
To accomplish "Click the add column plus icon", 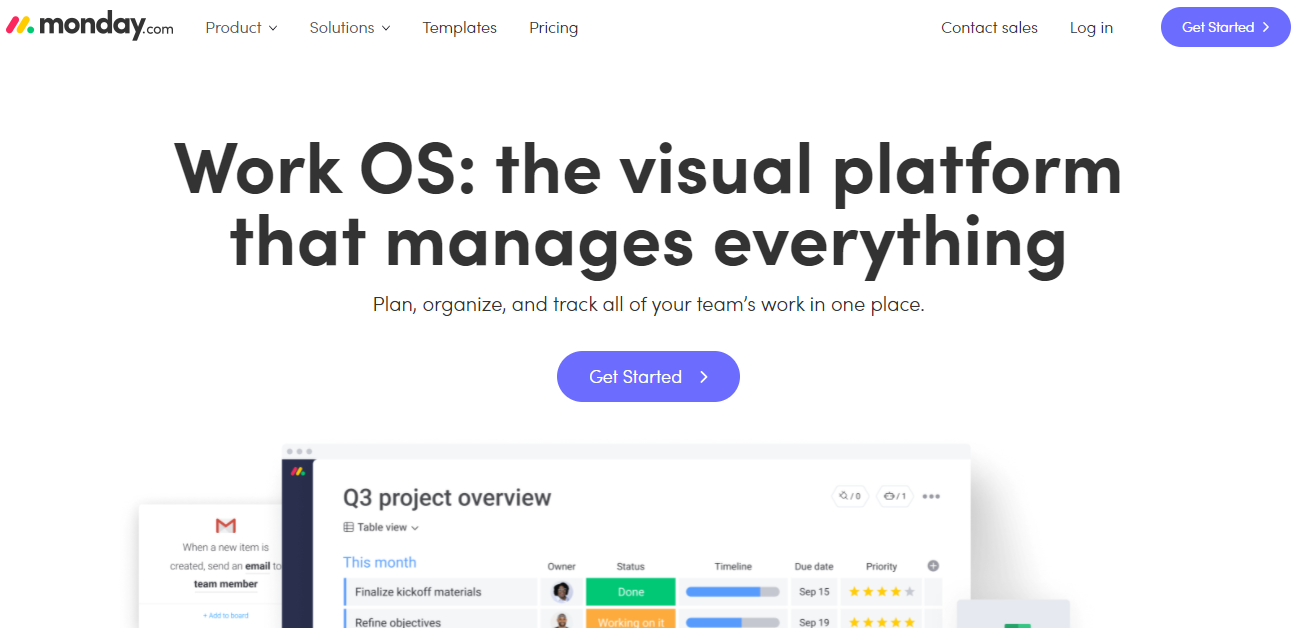I will [x=933, y=566].
